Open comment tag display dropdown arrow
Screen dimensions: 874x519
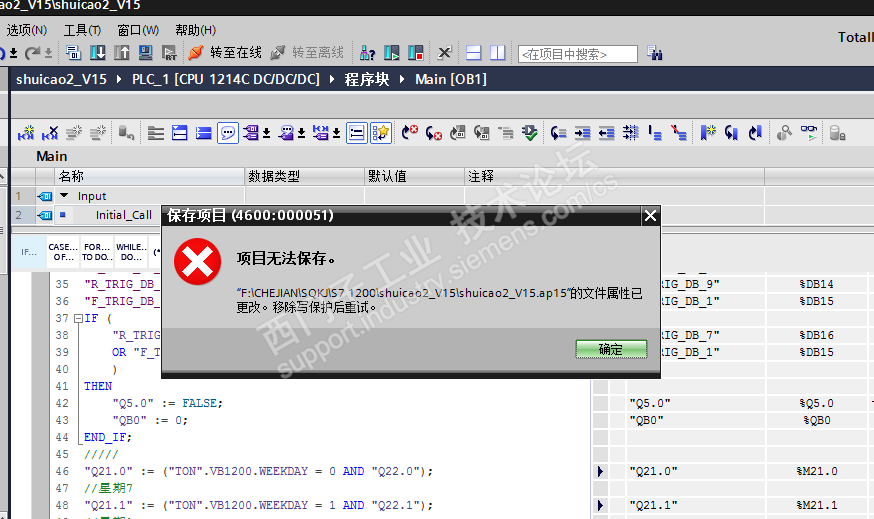pyautogui.click(x=302, y=133)
